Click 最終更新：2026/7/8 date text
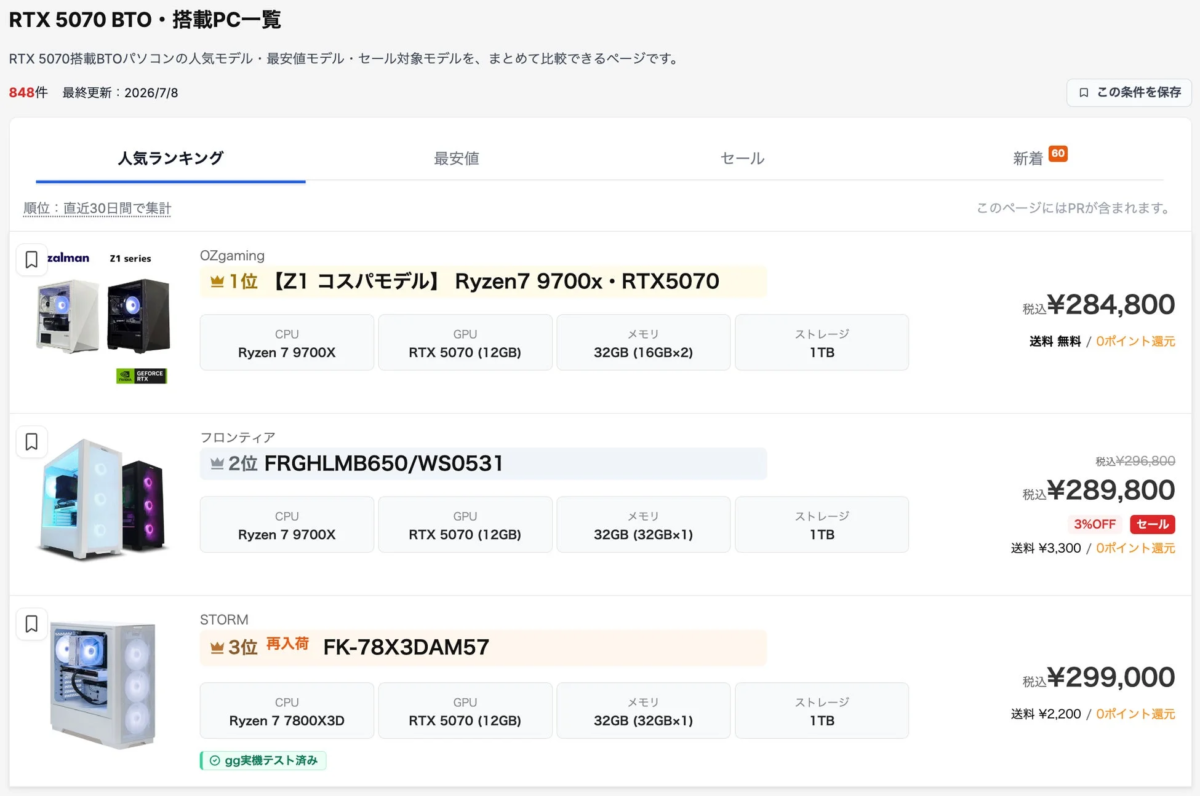1200x796 pixels. 120,93
